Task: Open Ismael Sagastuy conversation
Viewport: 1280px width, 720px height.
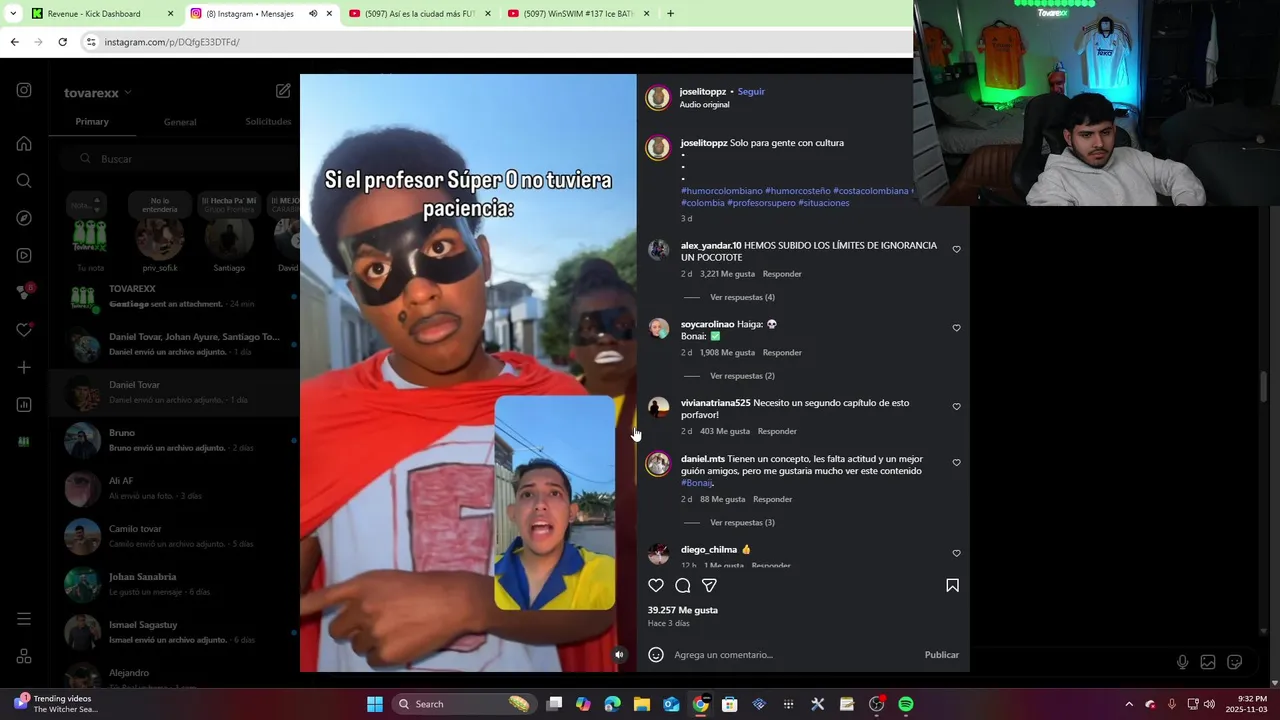Action: (x=174, y=632)
